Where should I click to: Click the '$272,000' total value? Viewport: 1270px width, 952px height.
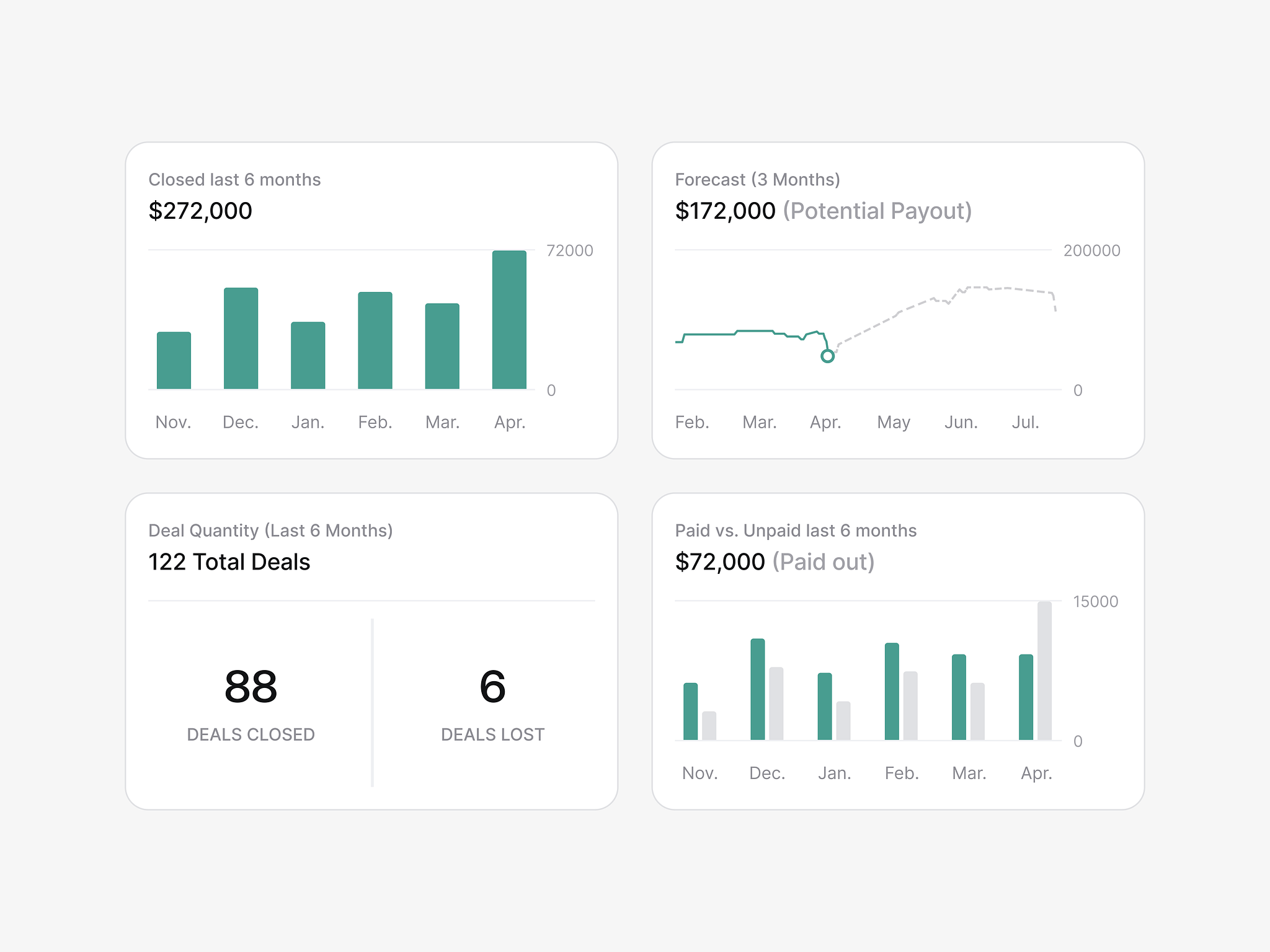coord(200,211)
